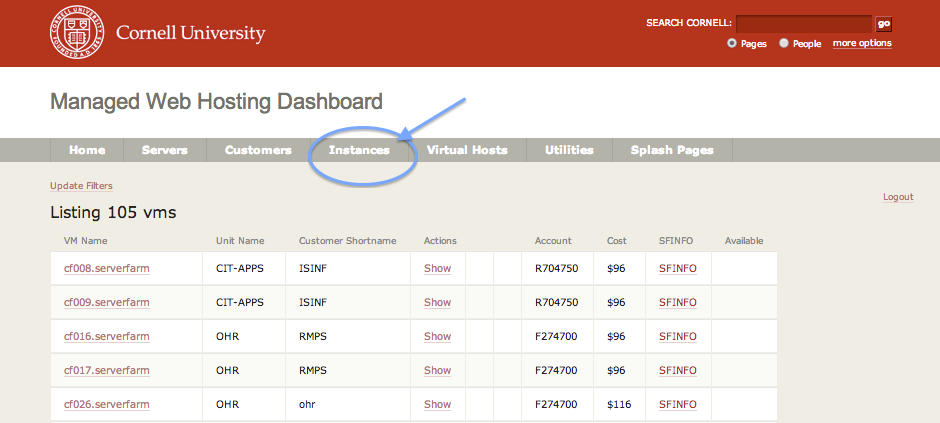Image resolution: width=940 pixels, height=423 pixels.
Task: Open SFINFO for cf009.serverfarm
Action: pyautogui.click(x=677, y=303)
